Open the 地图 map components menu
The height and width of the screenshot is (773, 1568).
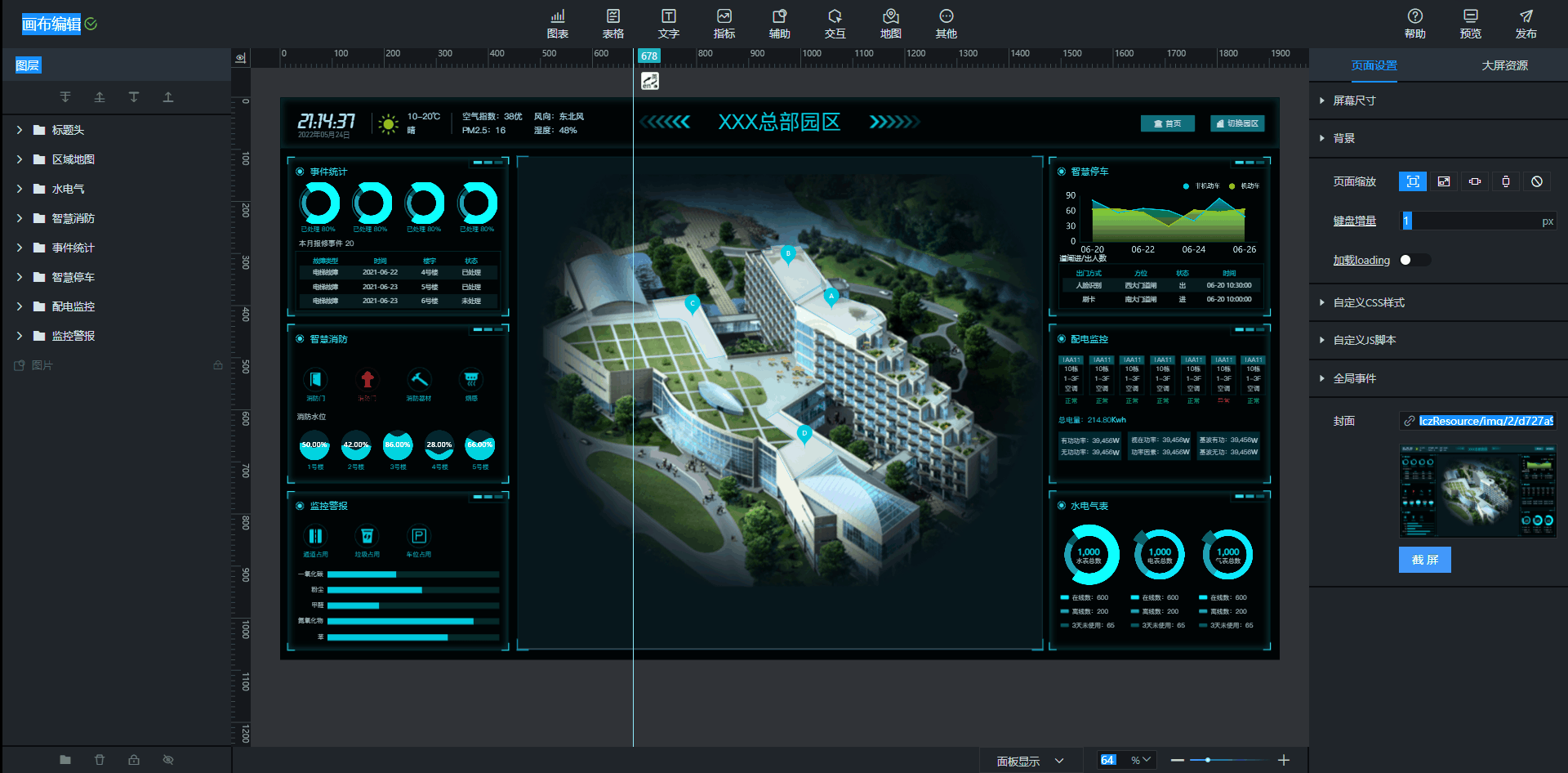coord(890,24)
